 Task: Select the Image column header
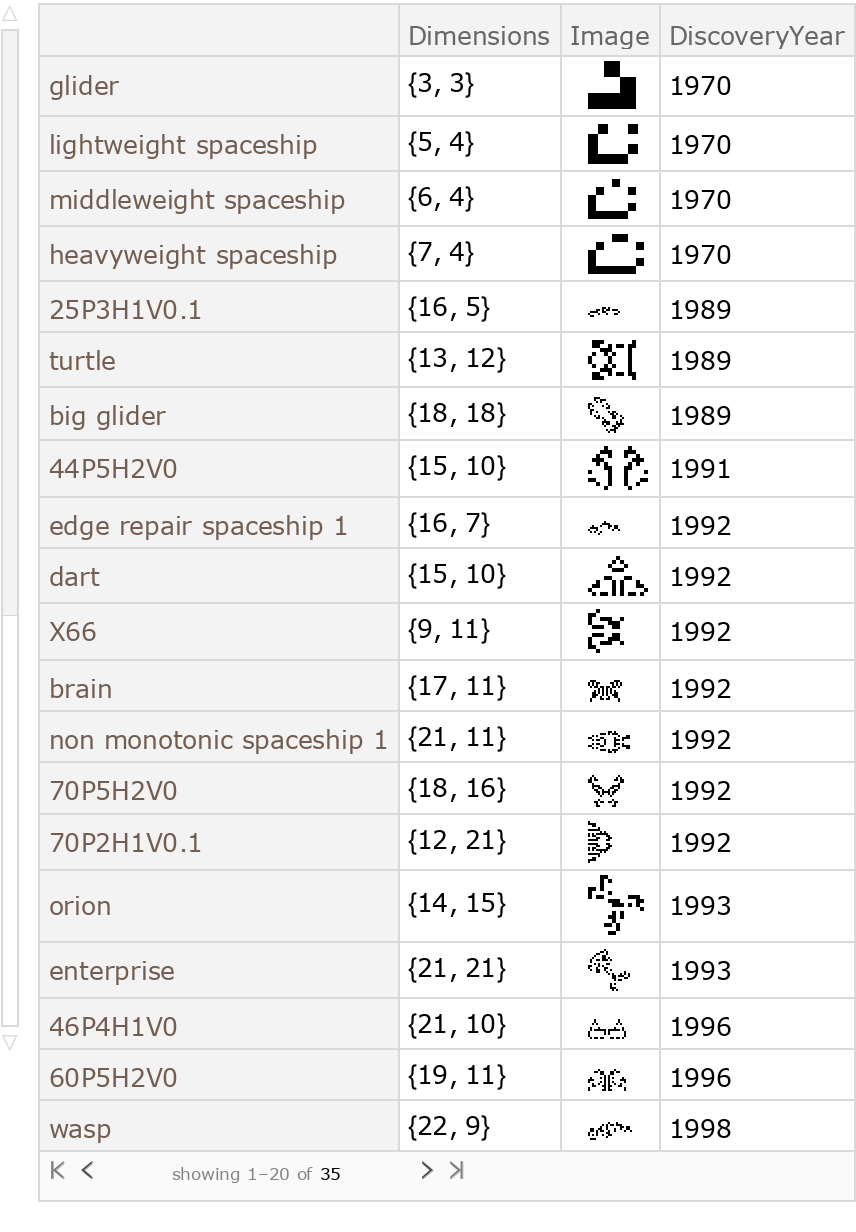tap(610, 36)
